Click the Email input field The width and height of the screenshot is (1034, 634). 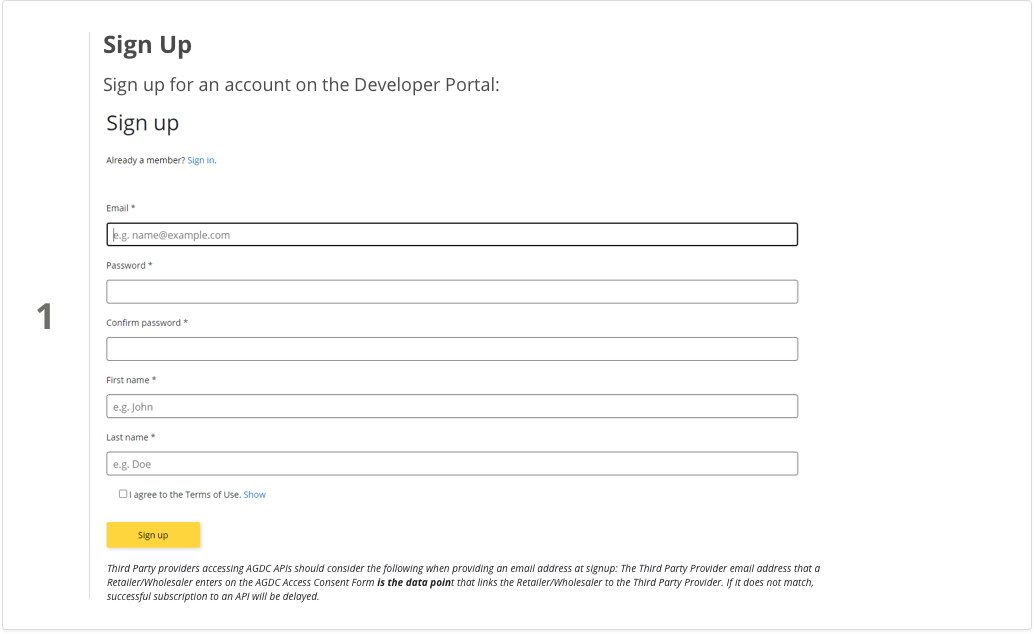[452, 235]
